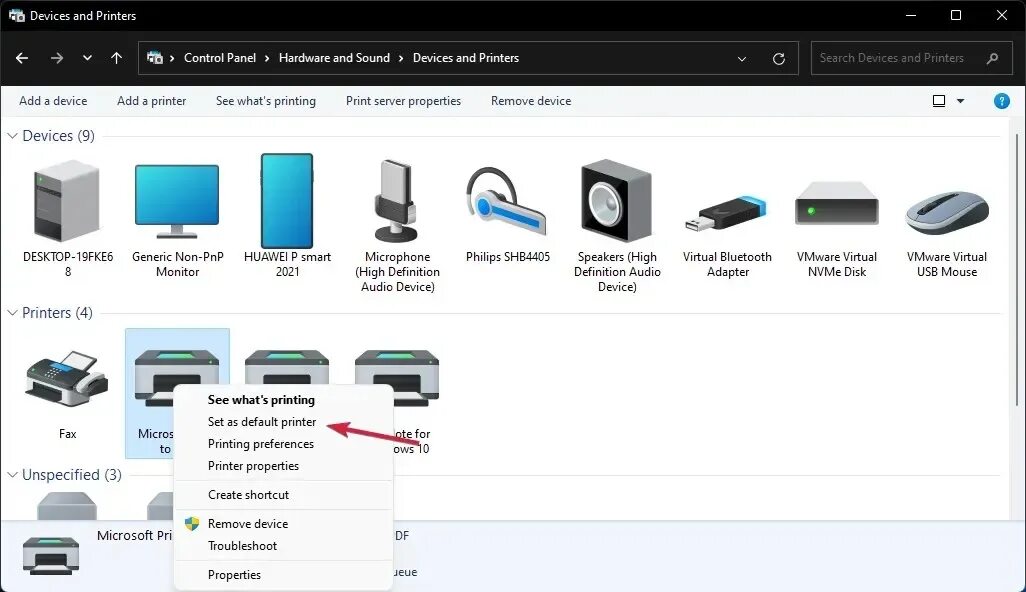The image size is (1026, 592).
Task: Select the HUAWEI P smart 2021 device
Action: [287, 201]
